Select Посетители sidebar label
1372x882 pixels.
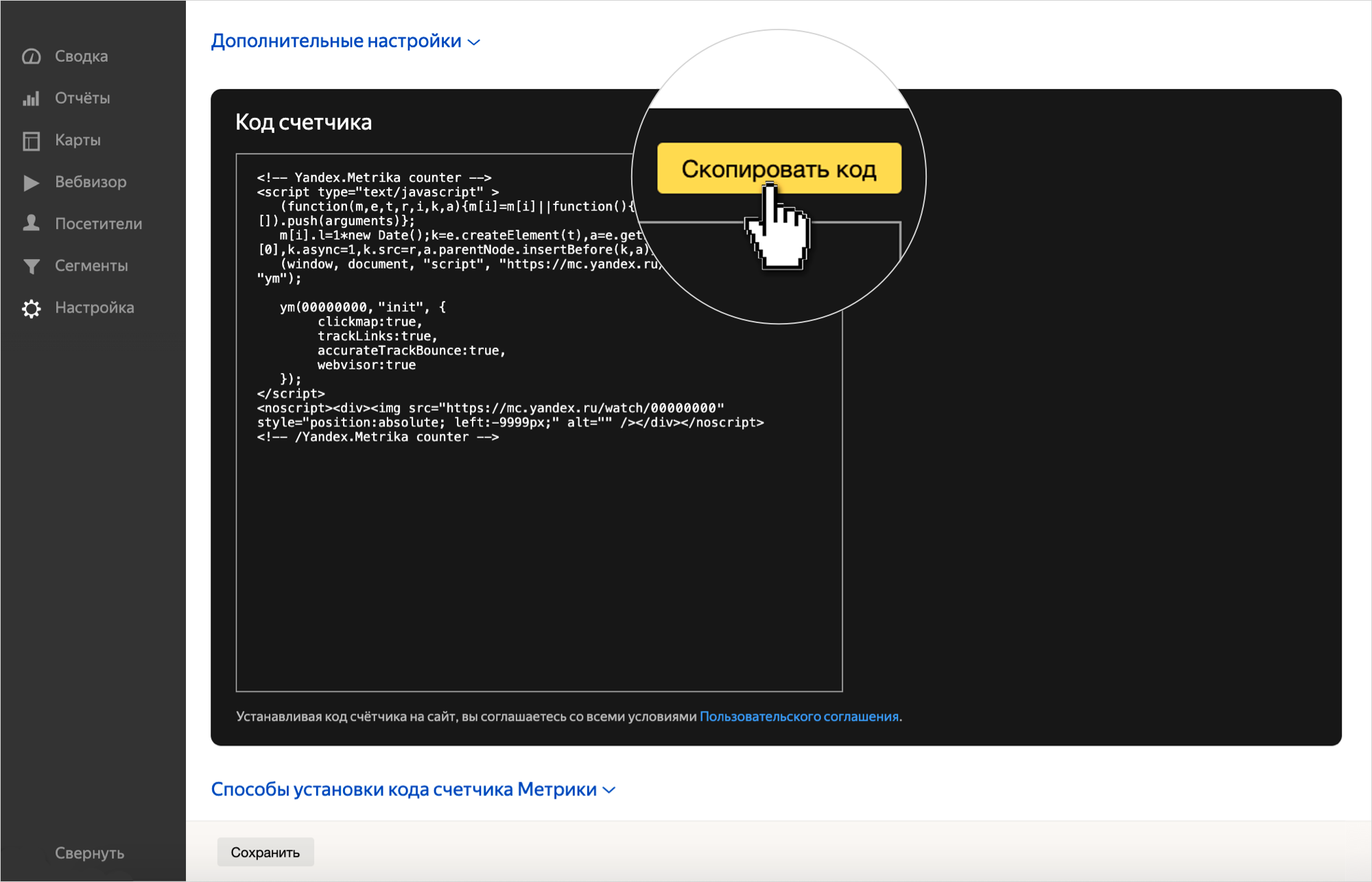[99, 224]
